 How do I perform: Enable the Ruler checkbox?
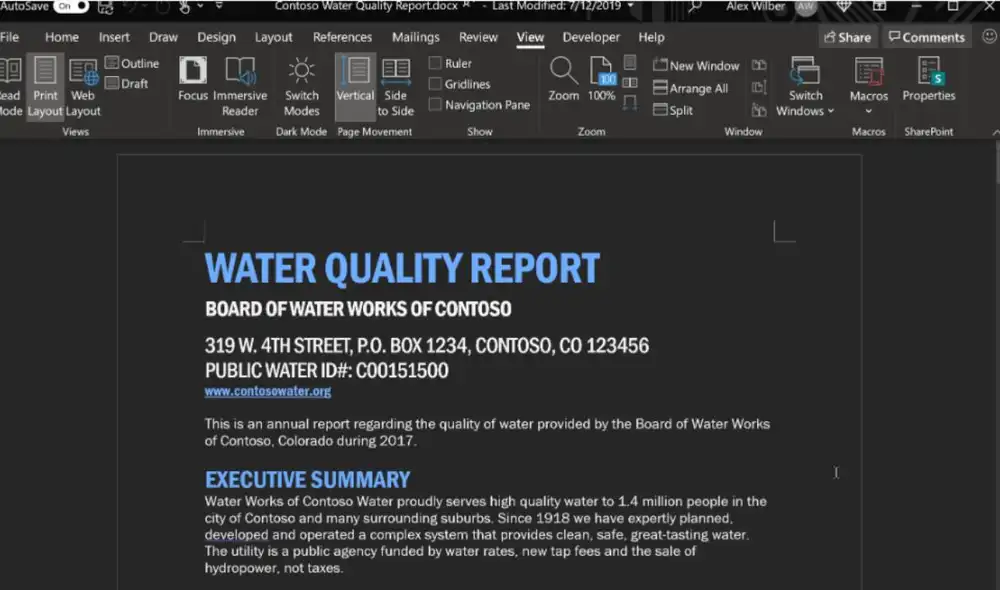pyautogui.click(x=437, y=62)
